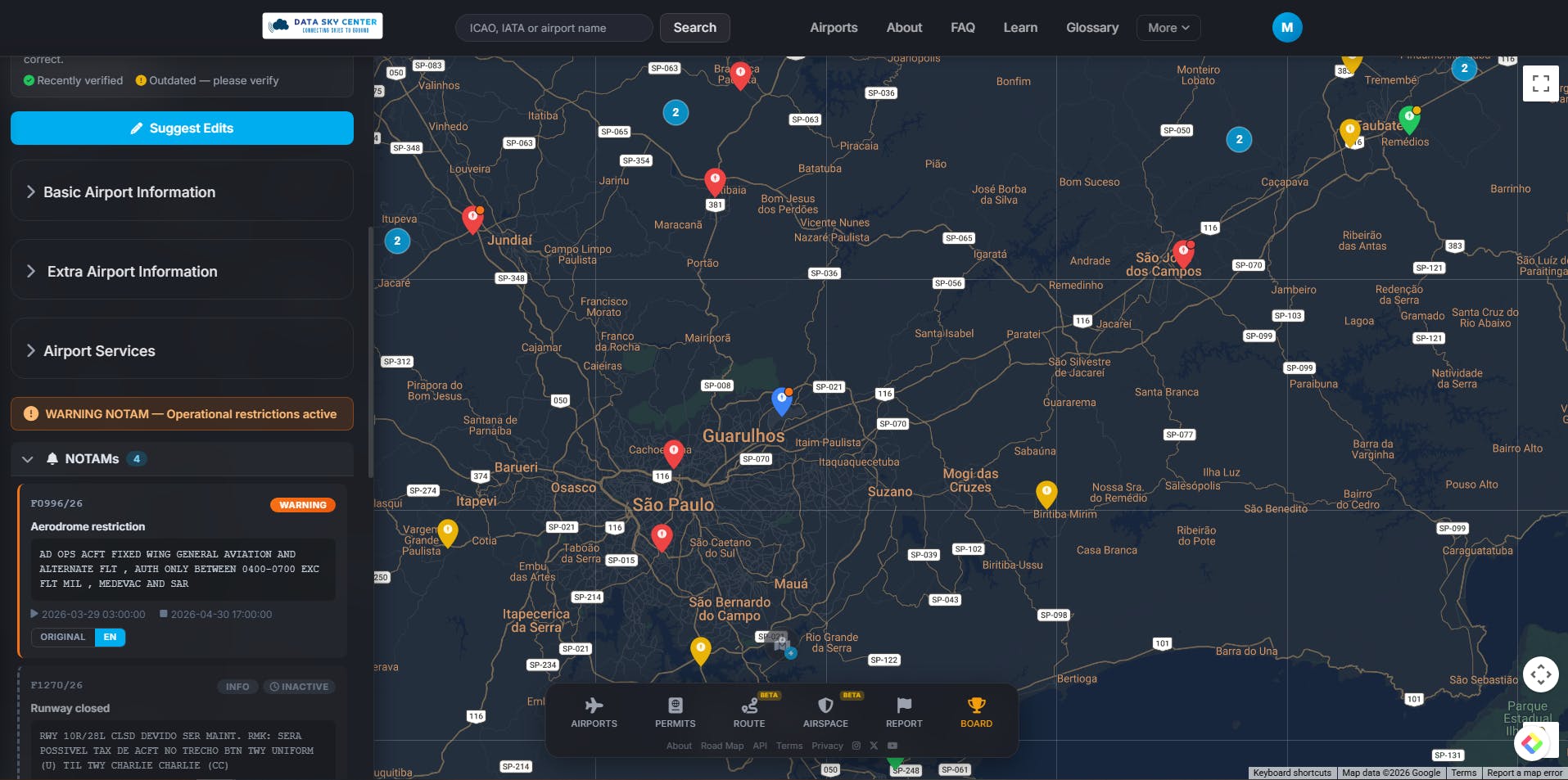Toggle fullscreen map view

click(1540, 83)
